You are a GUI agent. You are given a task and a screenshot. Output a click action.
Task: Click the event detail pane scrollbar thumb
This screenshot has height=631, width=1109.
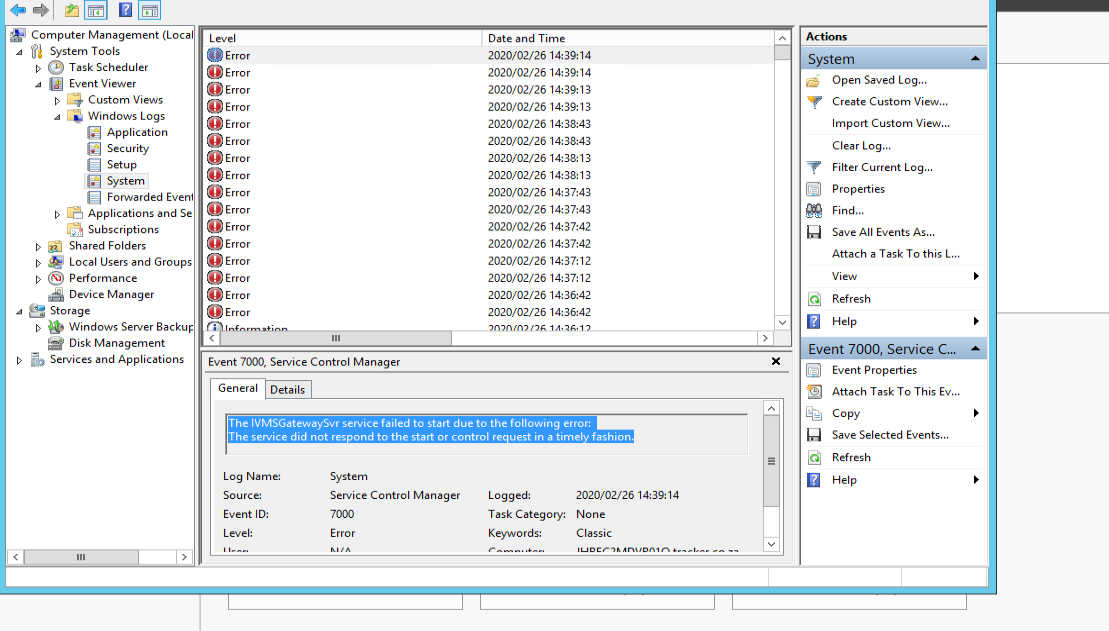771,461
